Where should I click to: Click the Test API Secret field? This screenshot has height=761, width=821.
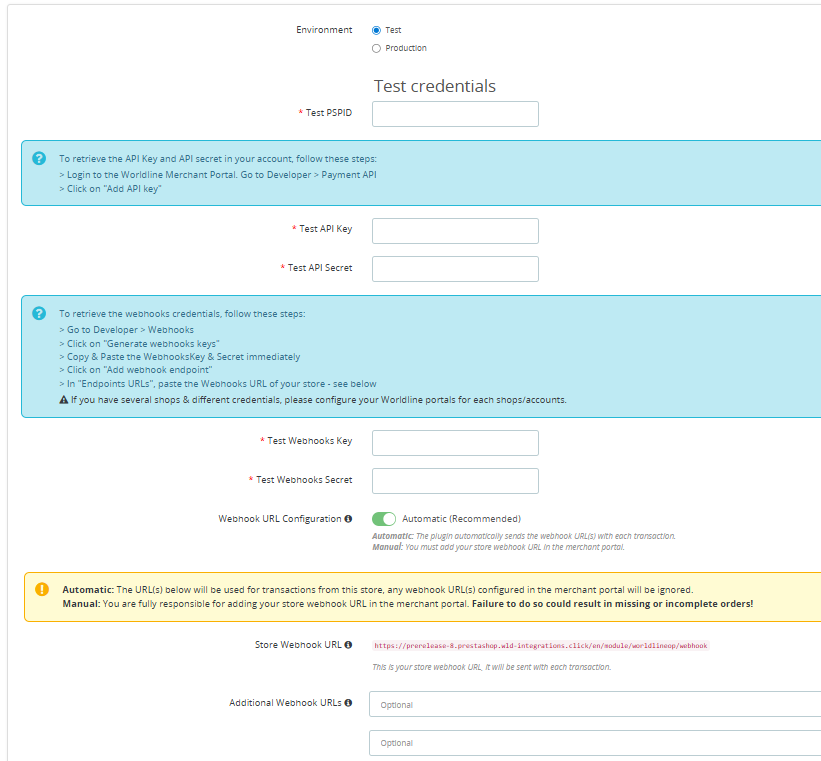[x=454, y=268]
